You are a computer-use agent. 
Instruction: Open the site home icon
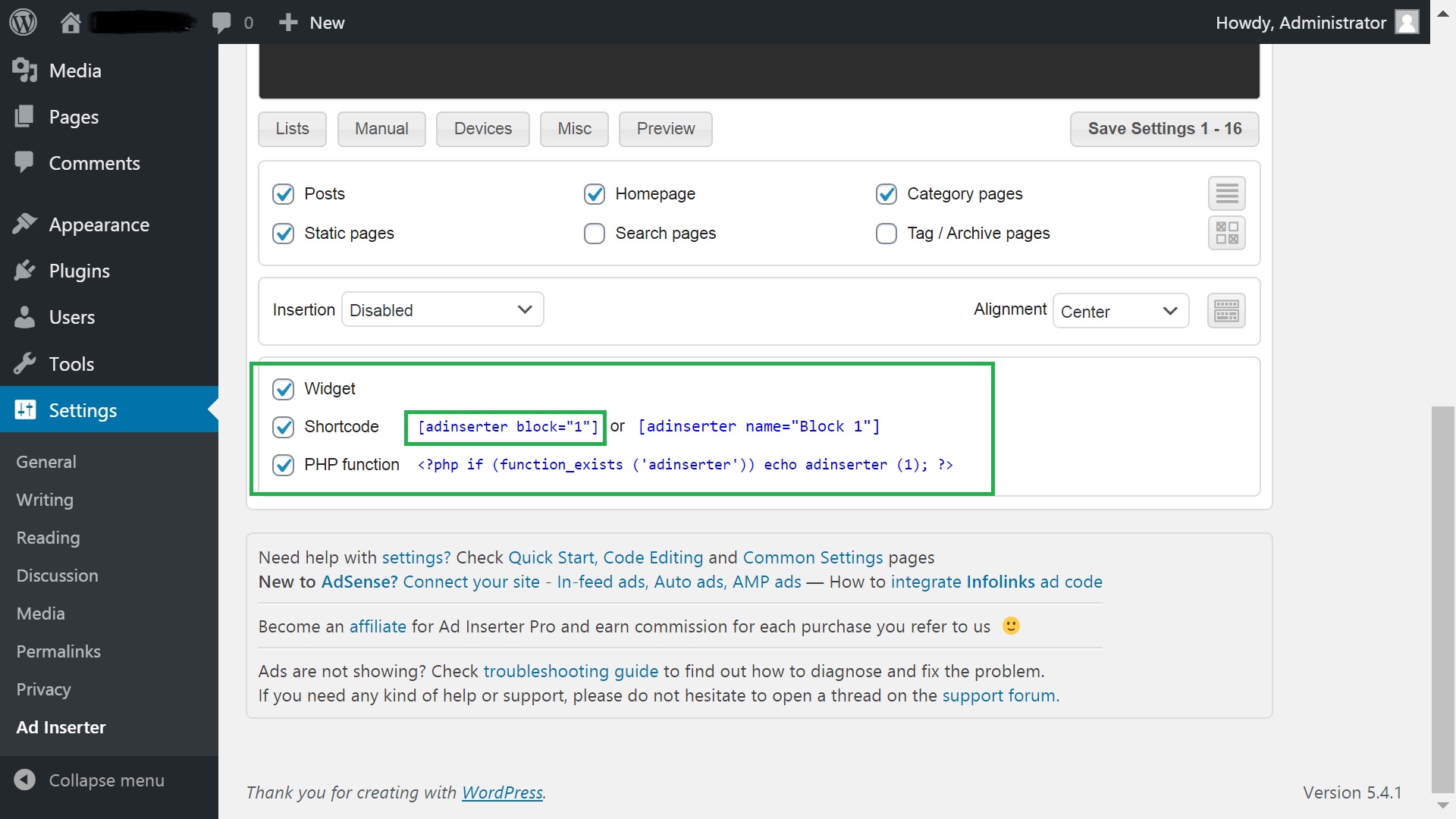tap(71, 23)
